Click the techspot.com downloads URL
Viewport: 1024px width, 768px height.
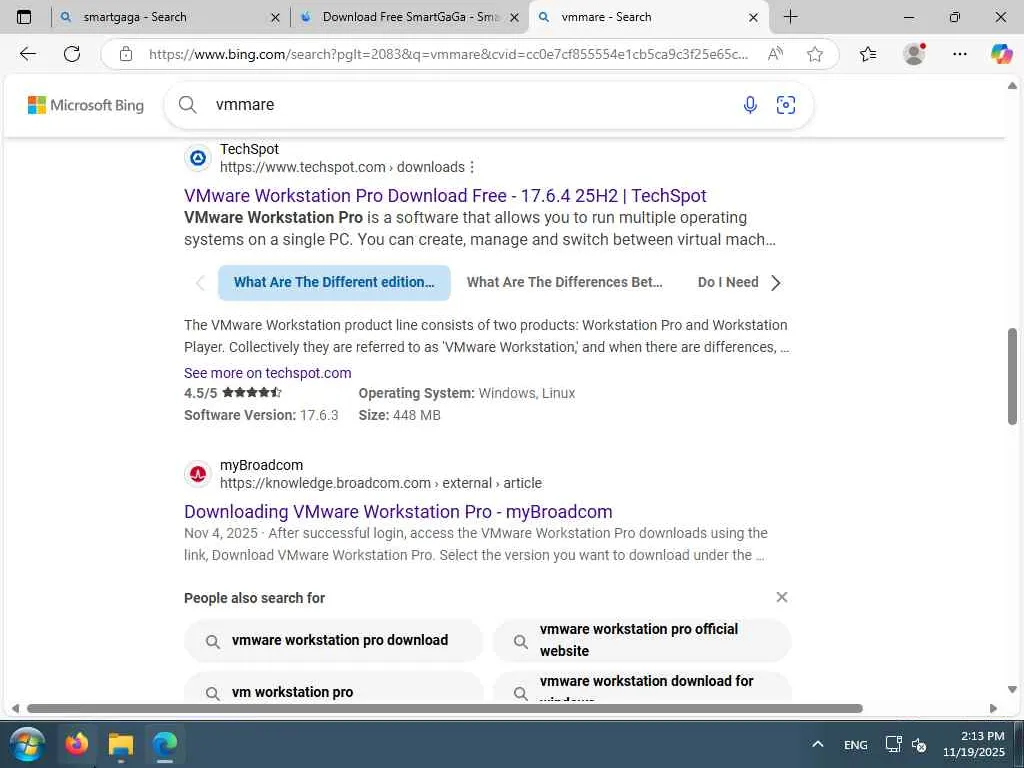[x=342, y=167]
